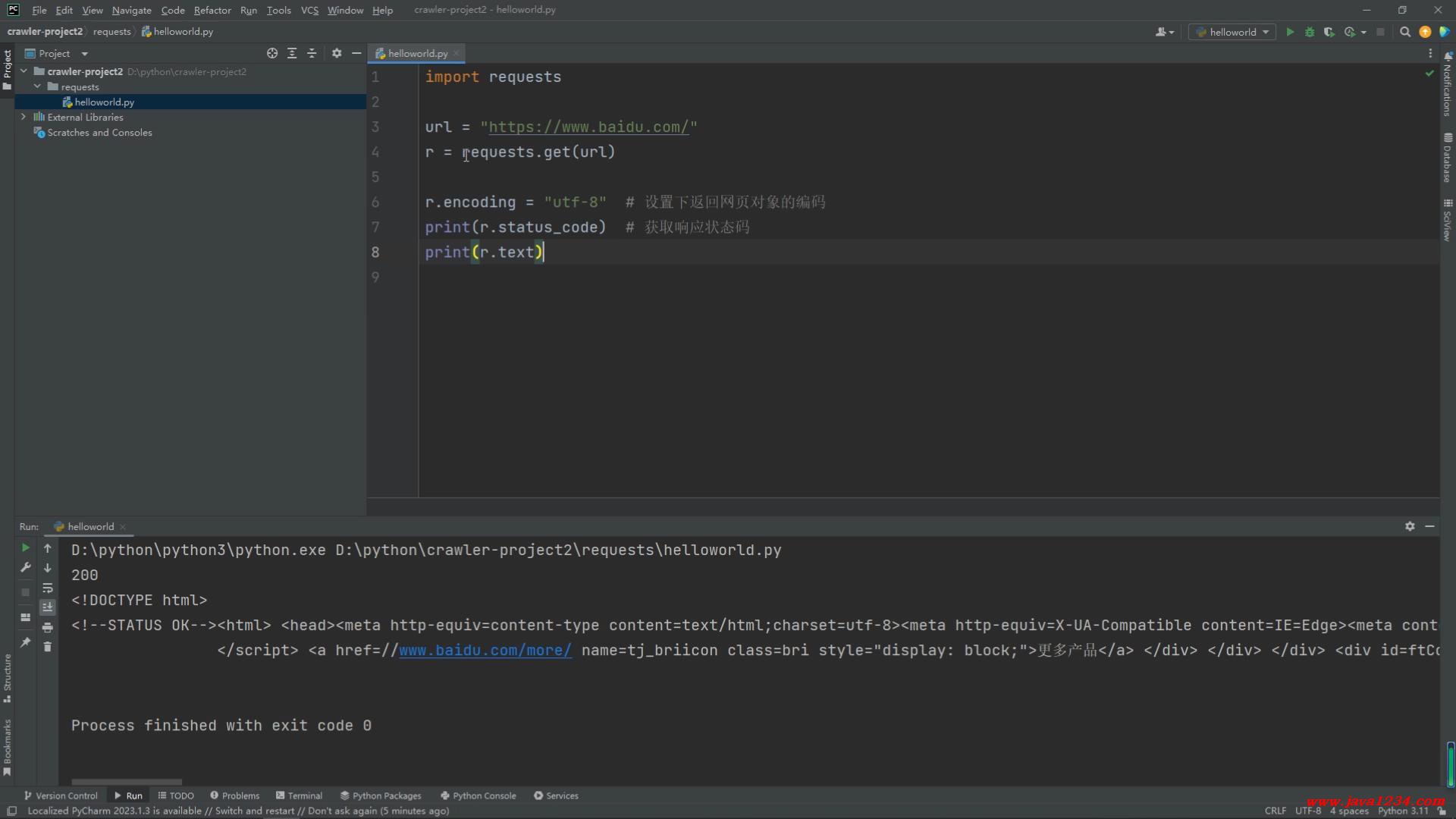The height and width of the screenshot is (819, 1456).
Task: Toggle the Database tool window
Action: pyautogui.click(x=1448, y=158)
